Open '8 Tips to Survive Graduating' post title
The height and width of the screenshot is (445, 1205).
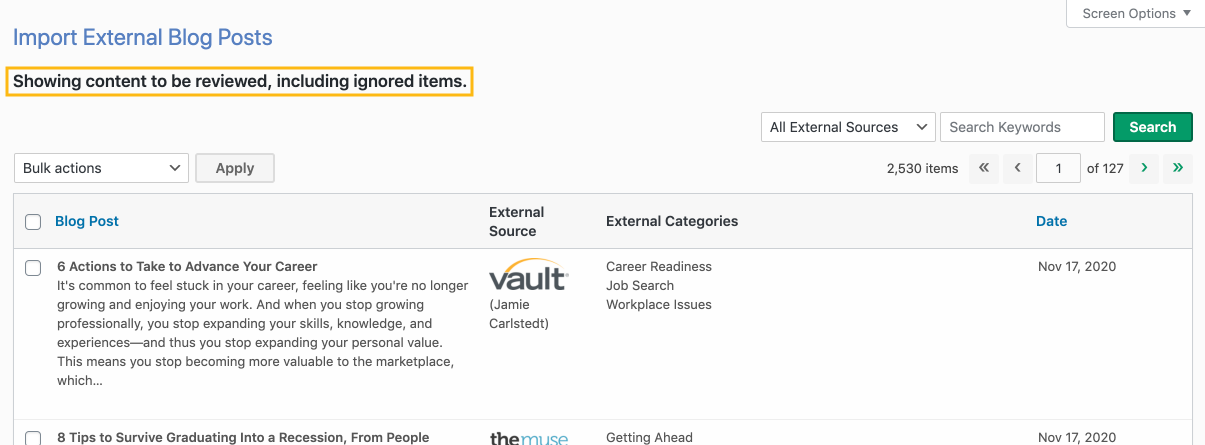(x=243, y=437)
